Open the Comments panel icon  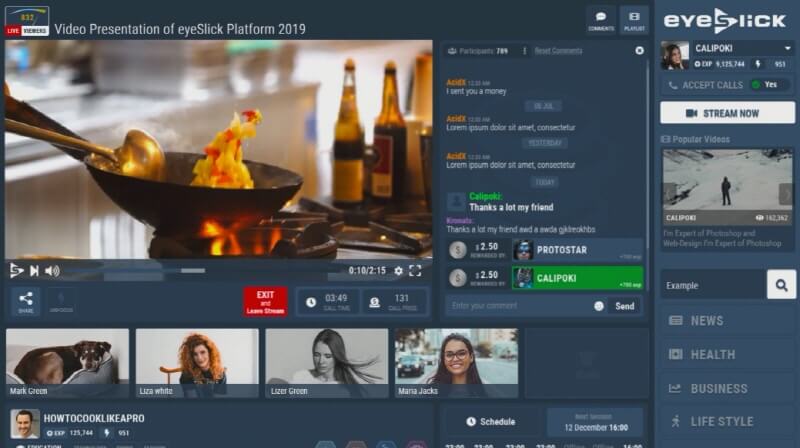[601, 20]
